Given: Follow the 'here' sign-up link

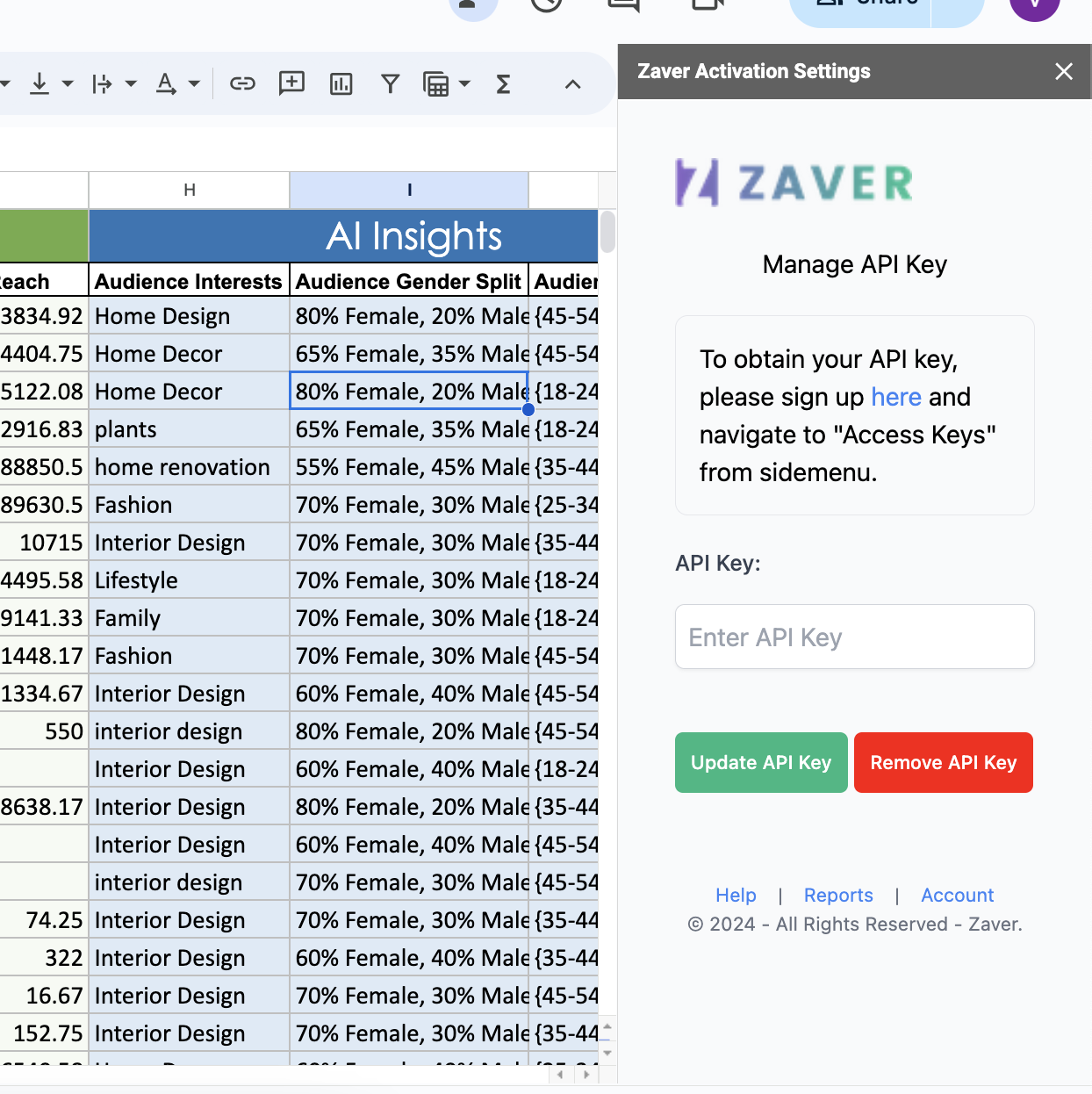Looking at the screenshot, I should click(x=896, y=397).
